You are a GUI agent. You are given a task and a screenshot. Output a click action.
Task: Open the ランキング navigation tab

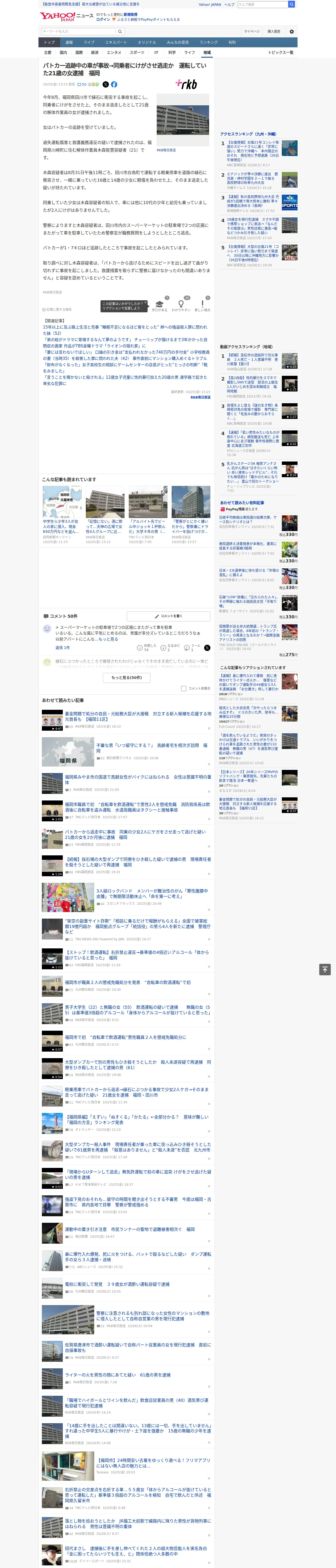(209, 42)
